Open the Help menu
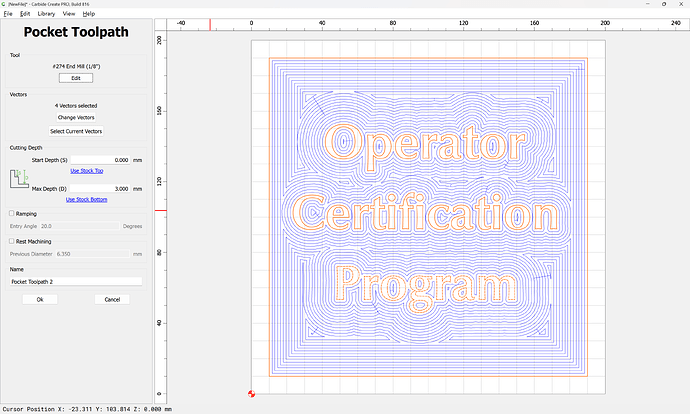 88,14
